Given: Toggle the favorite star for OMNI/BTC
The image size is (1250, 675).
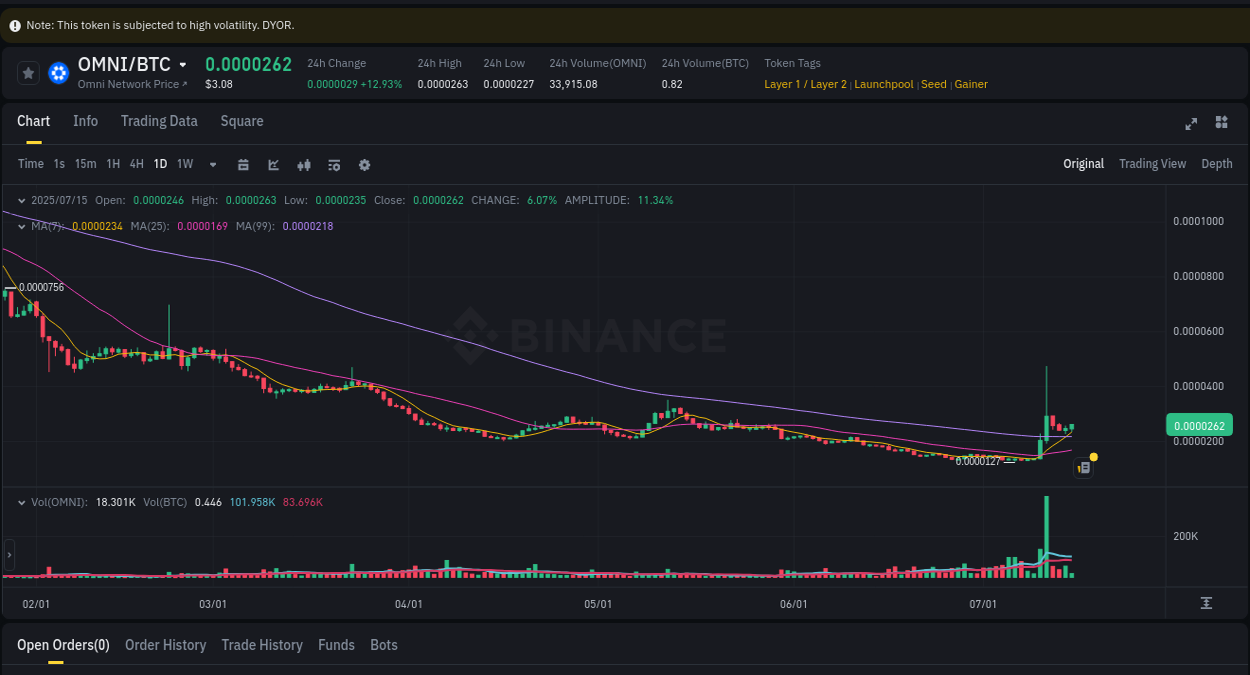Looking at the screenshot, I should 28,72.
